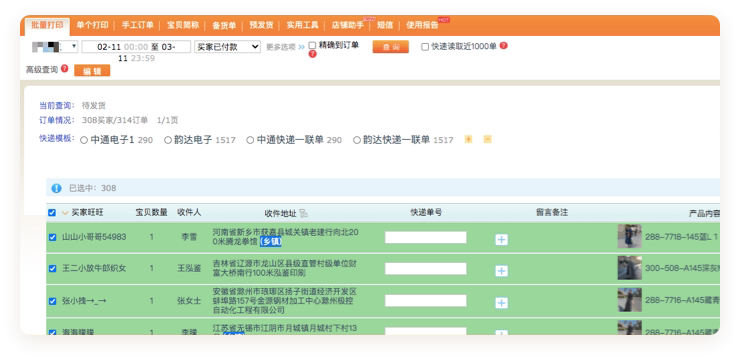Open the 实用工具 tab
Image resolution: width=740 pixels, height=360 pixels.
(302, 25)
